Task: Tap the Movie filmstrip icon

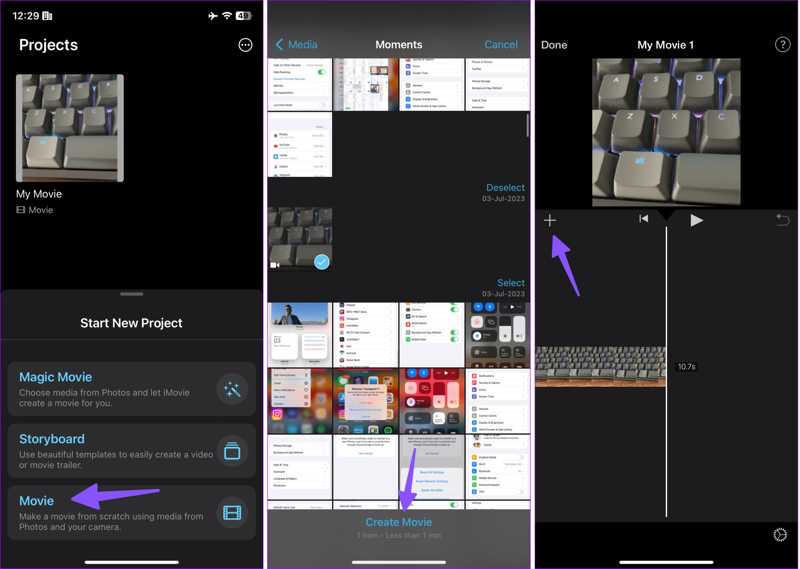Action: pos(232,513)
